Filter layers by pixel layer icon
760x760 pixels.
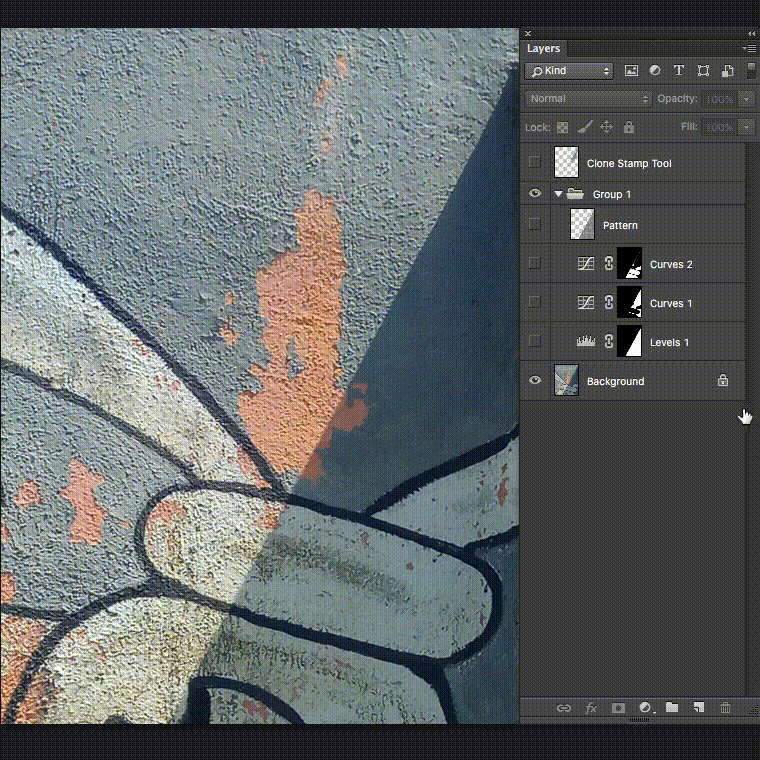pos(631,71)
